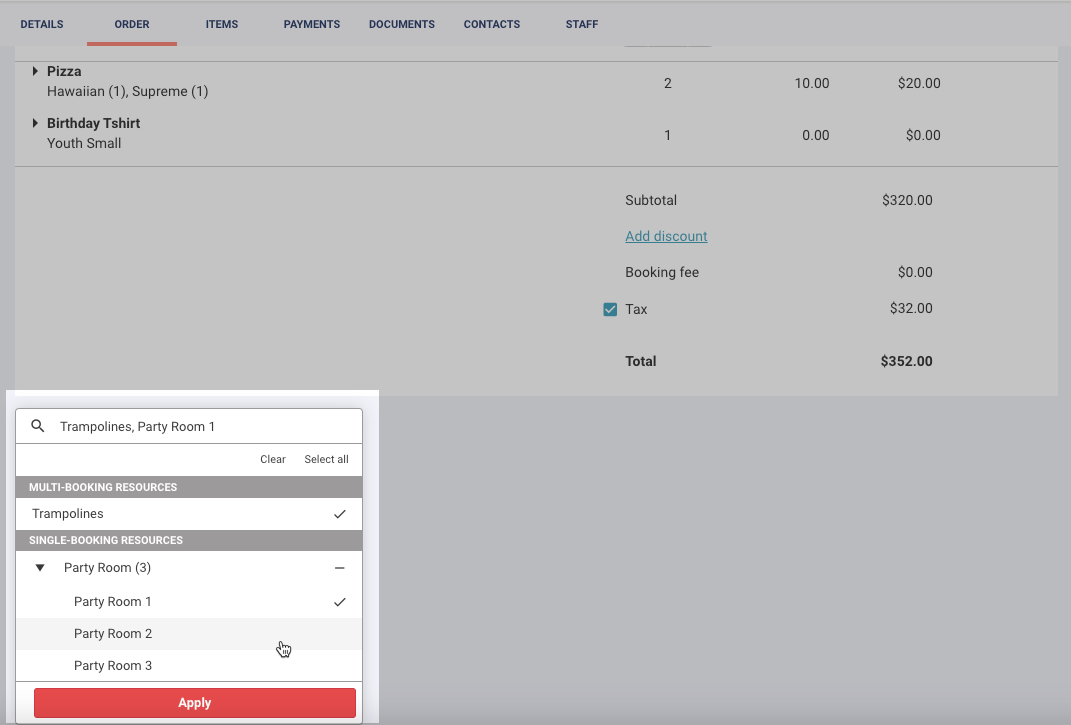Screen dimensions: 1071x725
Task: Clear all selected resources
Action: pyautogui.click(x=273, y=459)
